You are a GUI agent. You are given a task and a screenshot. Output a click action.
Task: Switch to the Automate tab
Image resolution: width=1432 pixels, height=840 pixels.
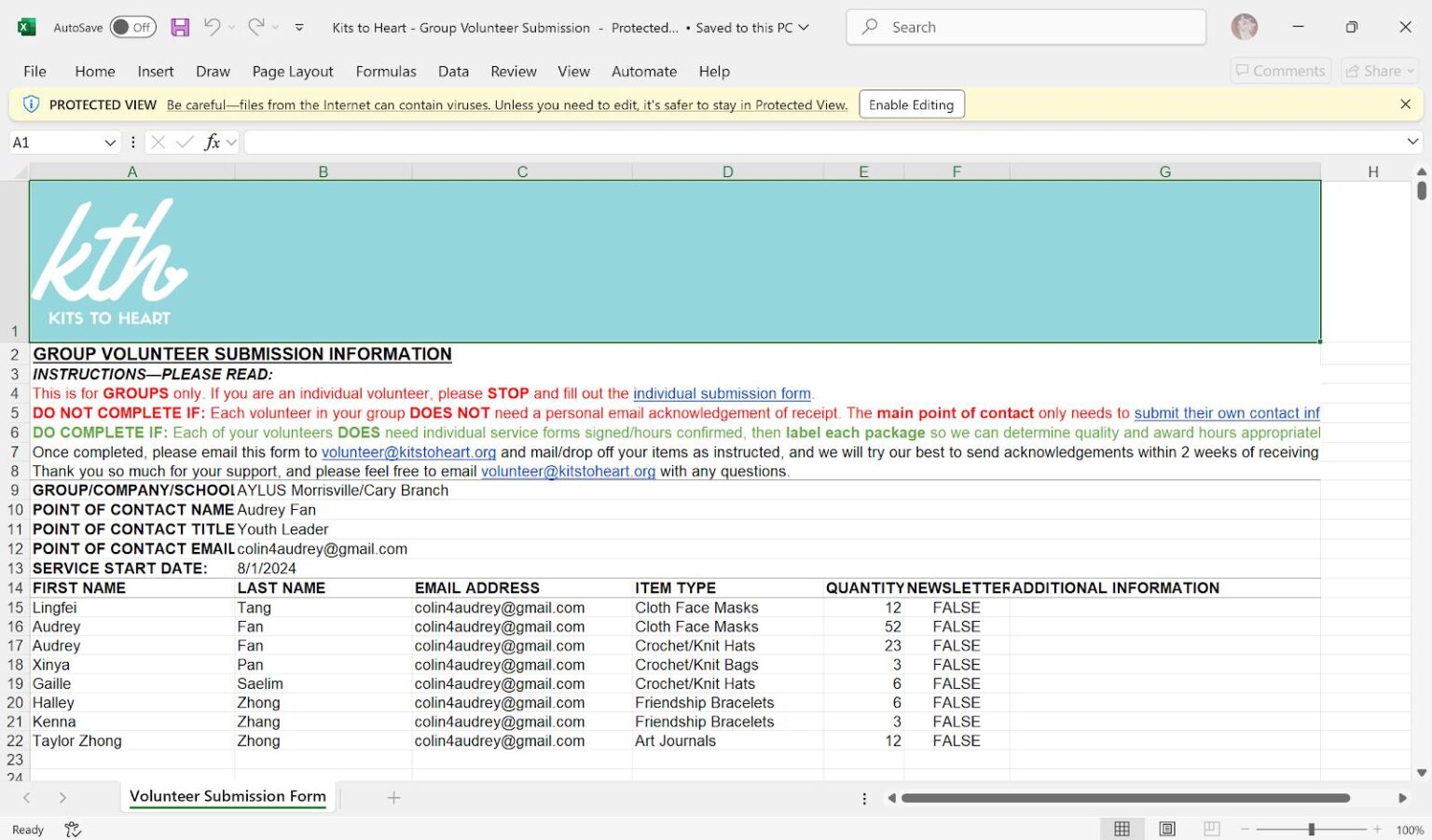tap(644, 71)
